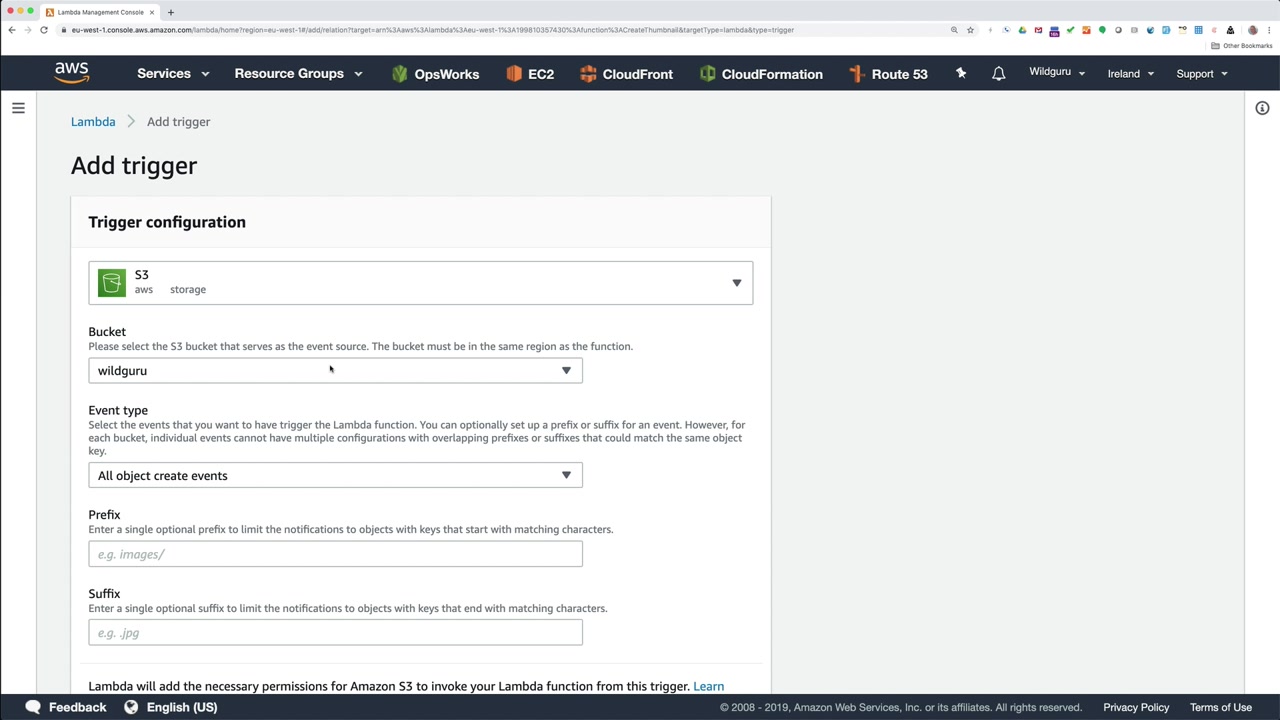Image resolution: width=1280 pixels, height=720 pixels.
Task: Click the CloudFormation shortcut label
Action: [x=772, y=74]
